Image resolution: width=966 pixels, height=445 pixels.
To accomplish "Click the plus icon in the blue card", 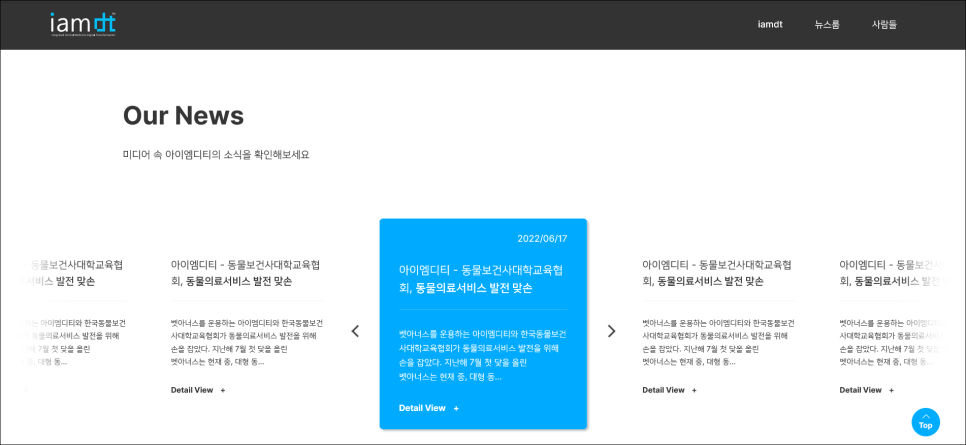I will click(456, 408).
